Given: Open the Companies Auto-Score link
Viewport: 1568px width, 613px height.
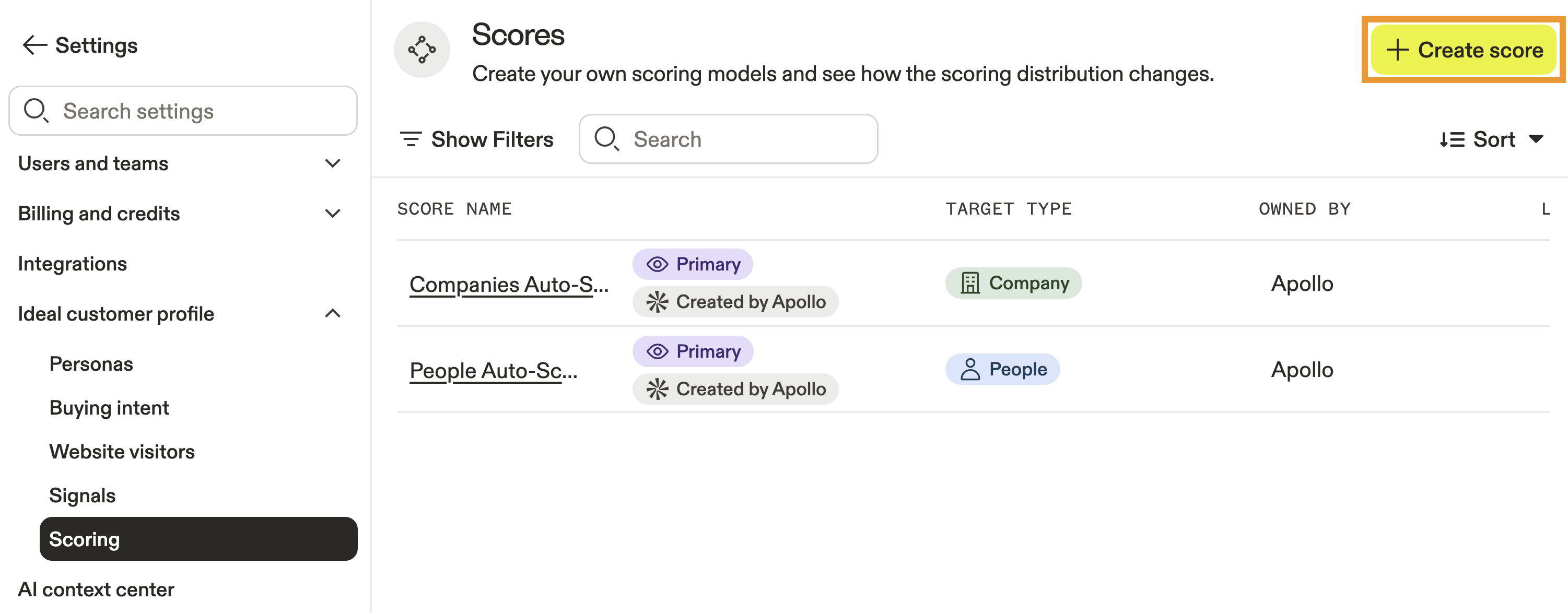Looking at the screenshot, I should 509,284.
